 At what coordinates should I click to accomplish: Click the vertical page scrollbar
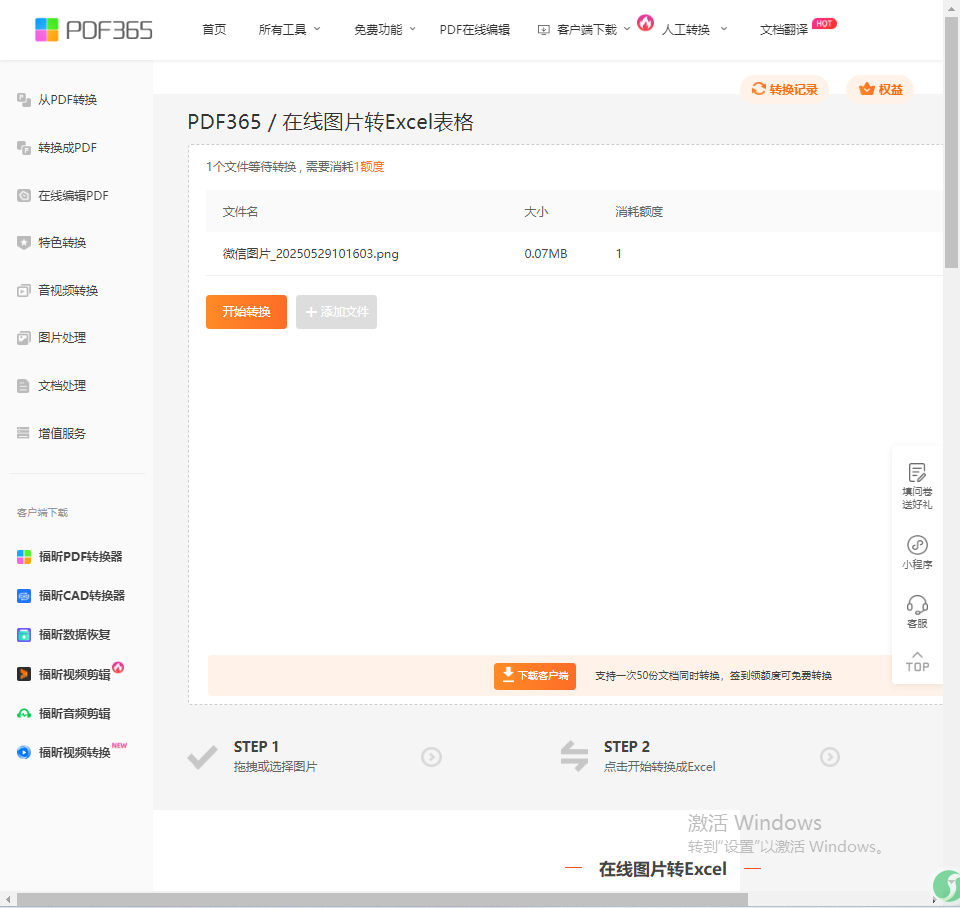951,141
